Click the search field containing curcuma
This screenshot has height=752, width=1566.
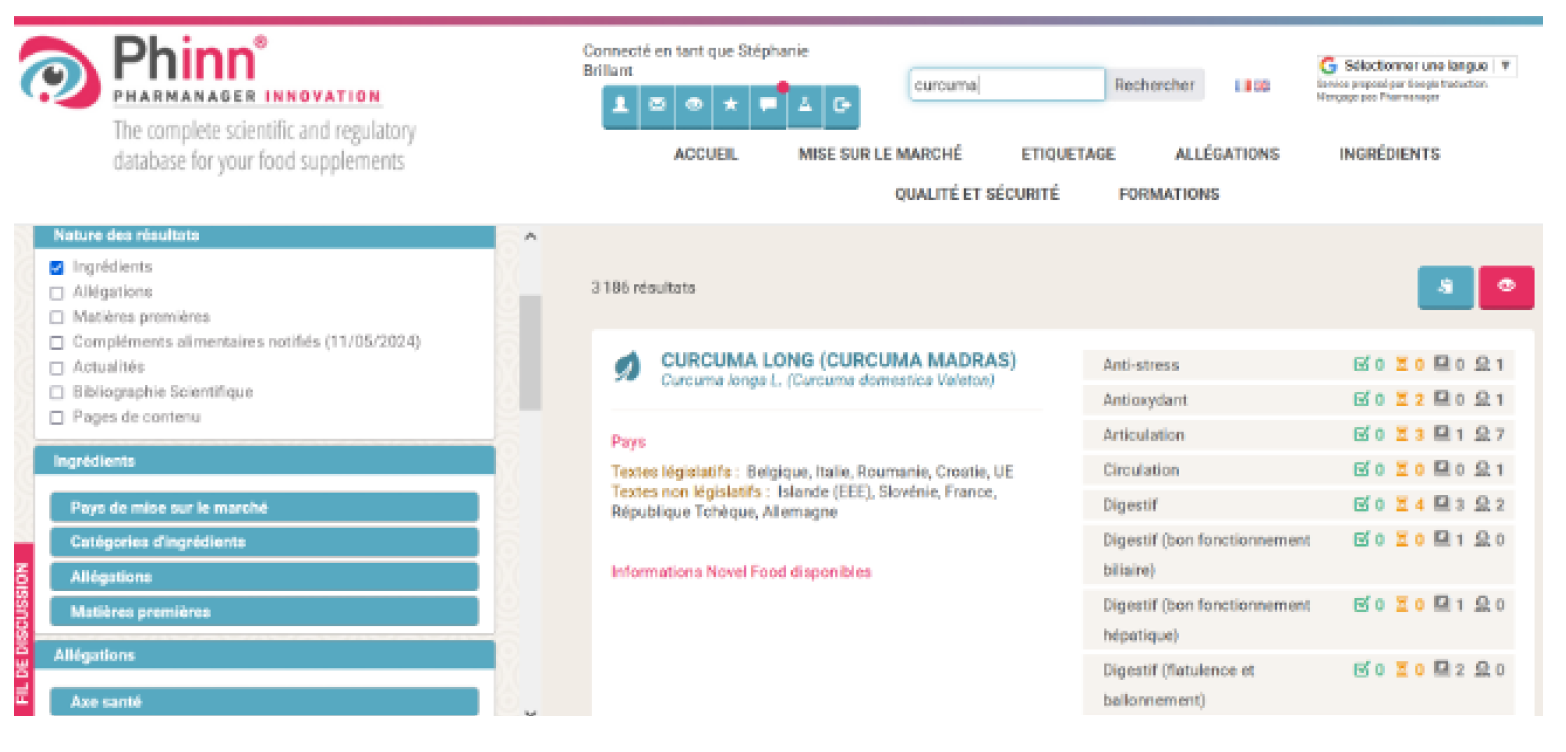(1007, 85)
